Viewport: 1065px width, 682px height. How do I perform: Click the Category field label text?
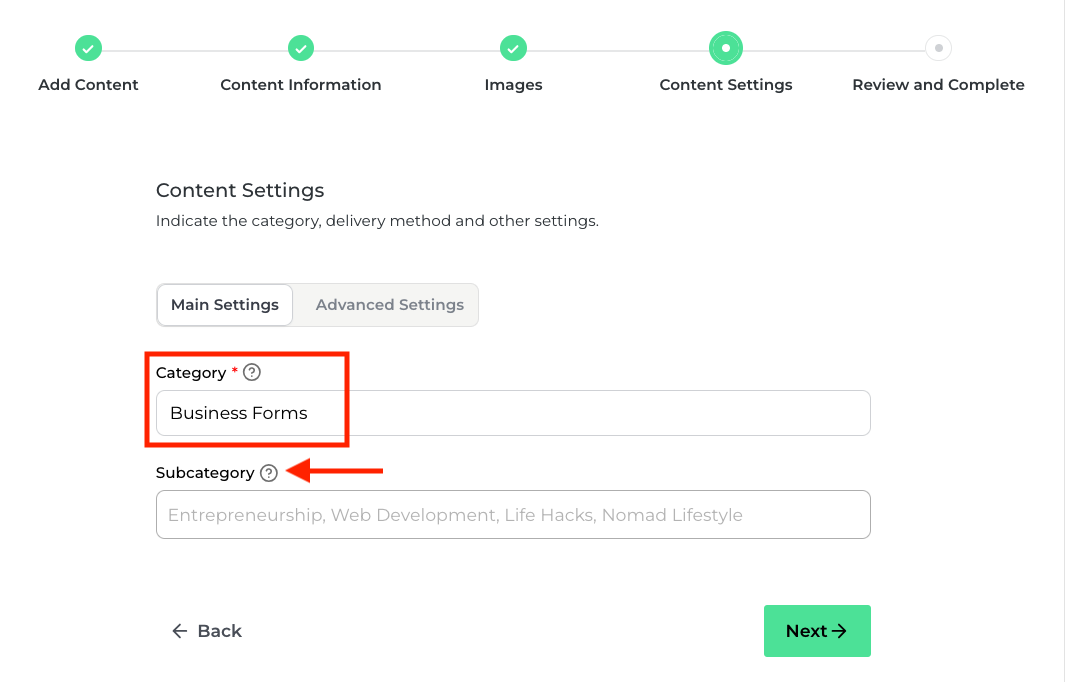[191, 373]
